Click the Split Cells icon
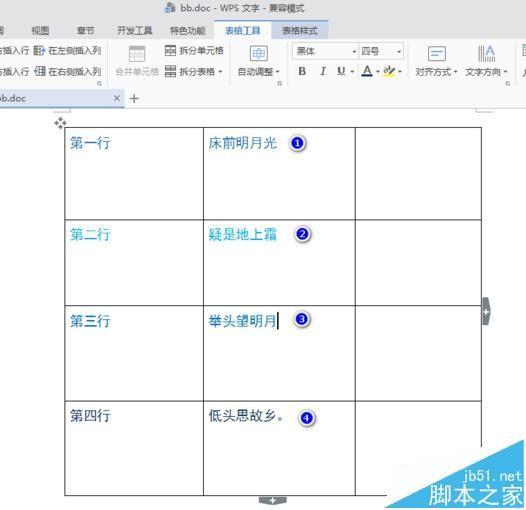 [x=170, y=51]
